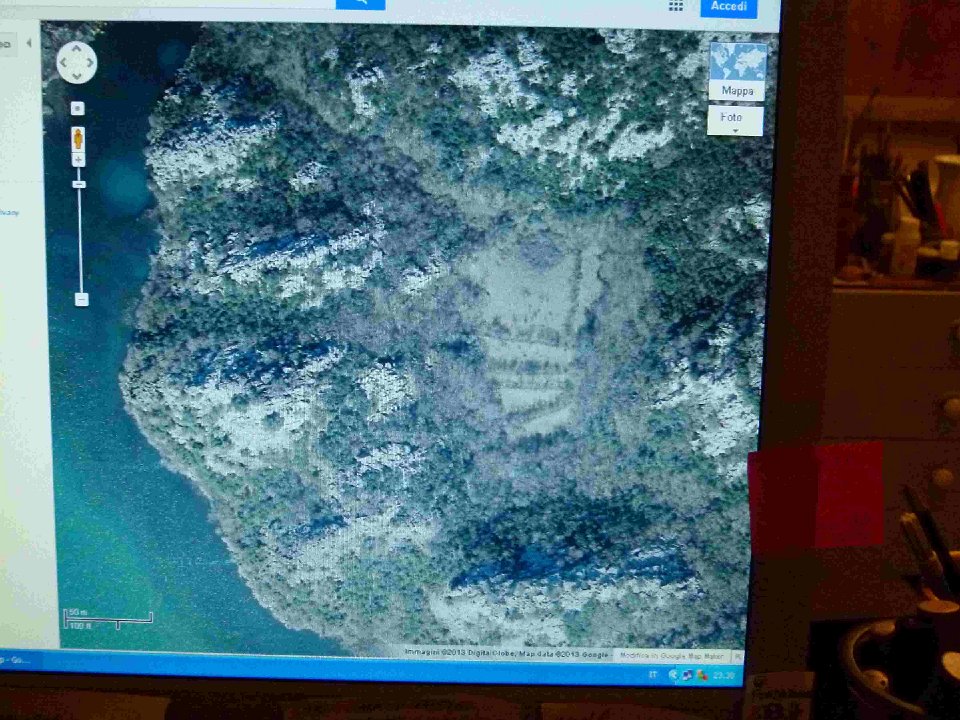Open the Foto dropdown
Viewport: 960px width, 720px height.
(x=735, y=121)
